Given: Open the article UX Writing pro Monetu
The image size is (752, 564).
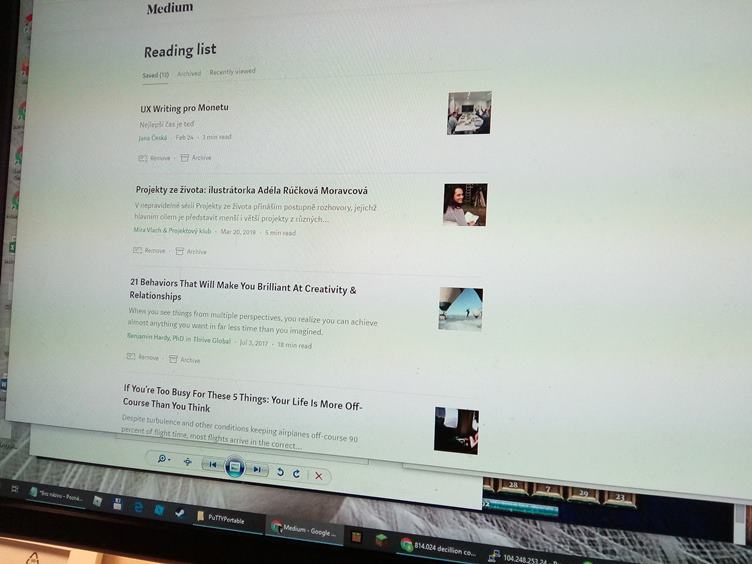Looking at the screenshot, I should [x=184, y=108].
